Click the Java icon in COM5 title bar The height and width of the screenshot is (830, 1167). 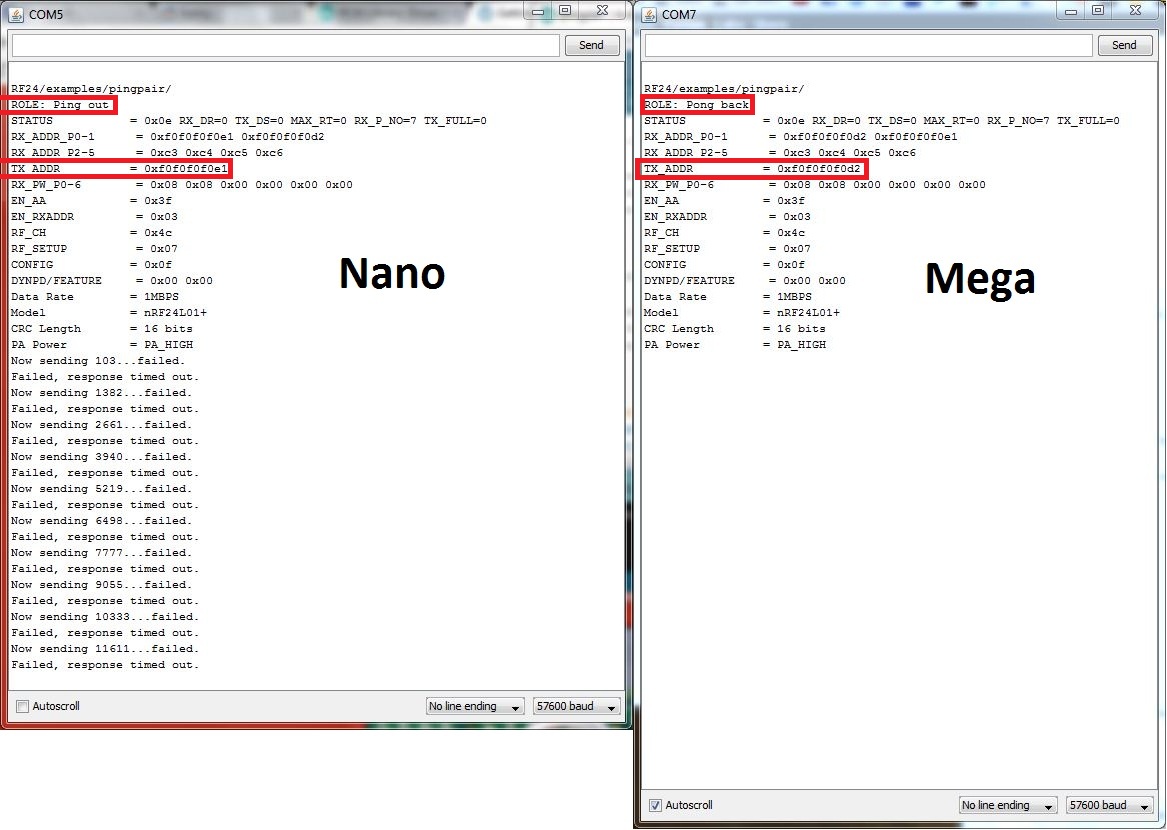coord(16,14)
